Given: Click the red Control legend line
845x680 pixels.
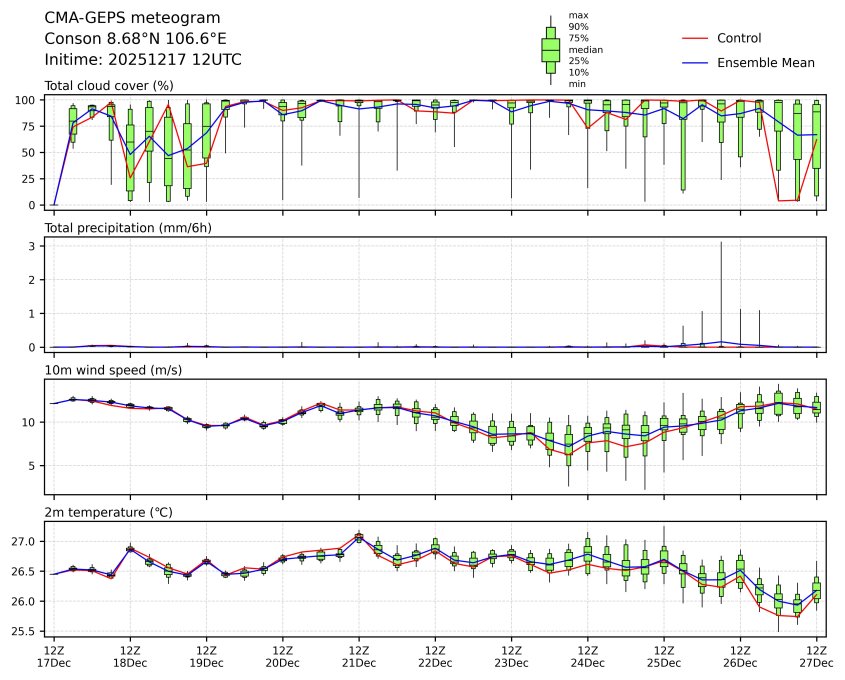Looking at the screenshot, I should (x=695, y=38).
